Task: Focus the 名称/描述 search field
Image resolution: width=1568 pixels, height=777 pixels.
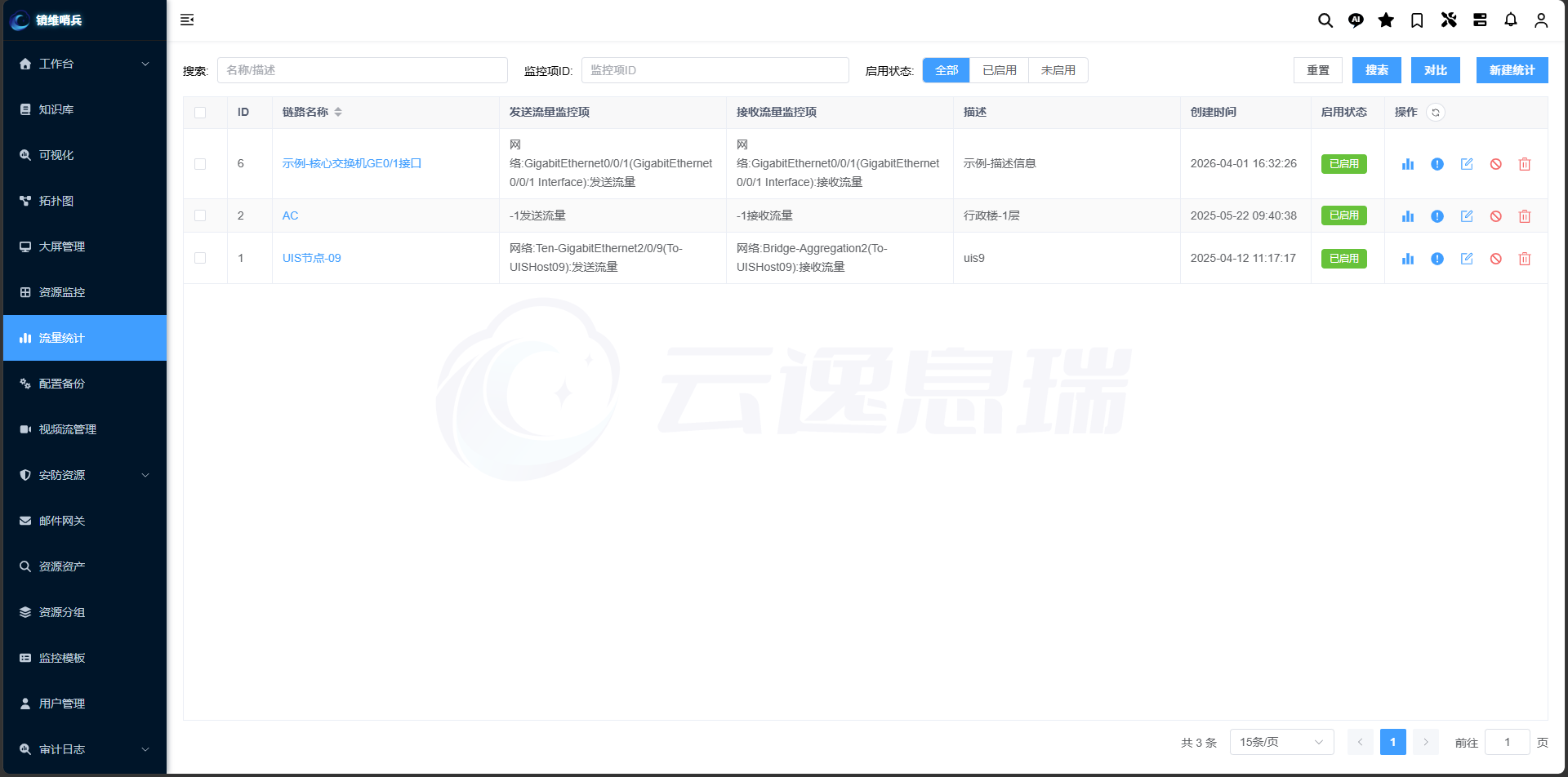Action: click(x=363, y=70)
